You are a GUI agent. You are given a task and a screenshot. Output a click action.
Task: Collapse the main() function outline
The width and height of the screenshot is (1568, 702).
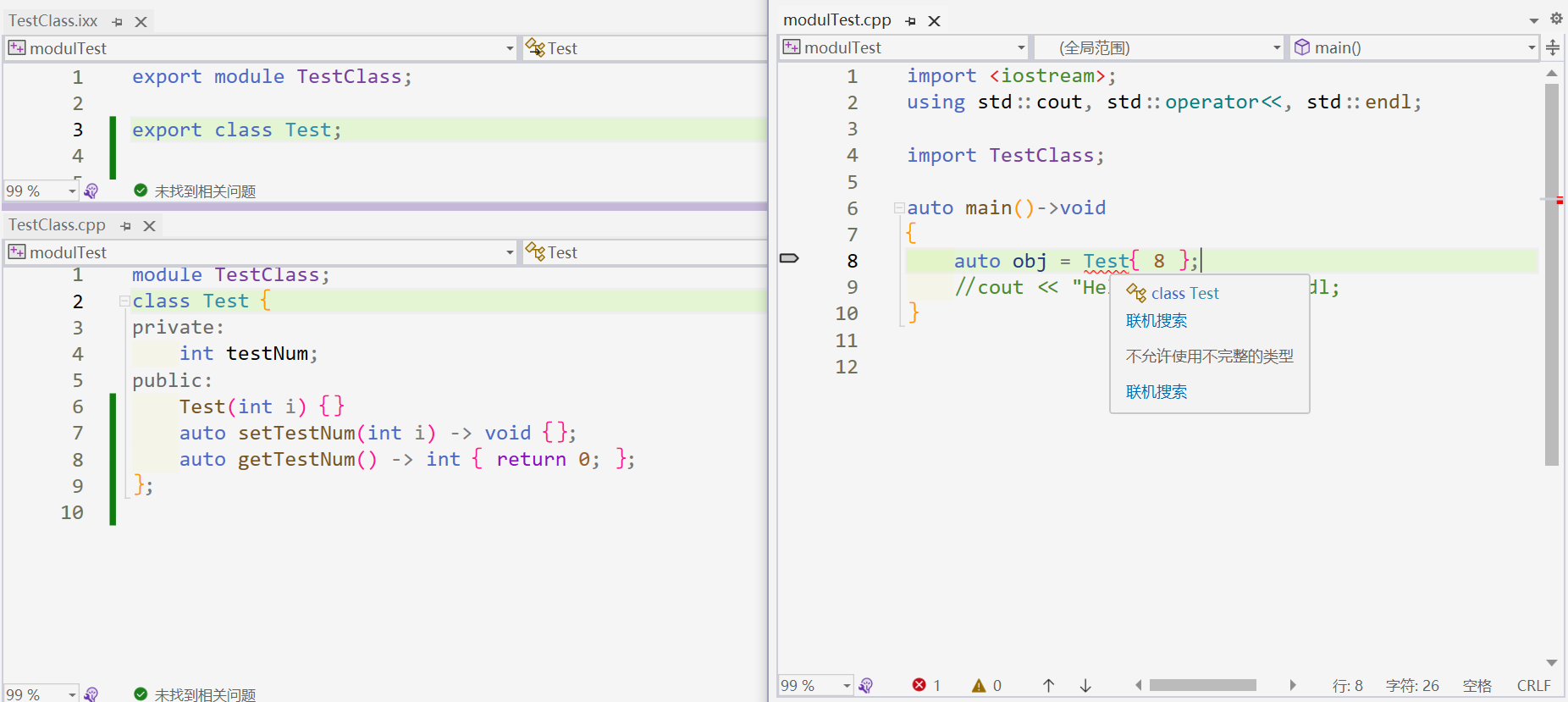point(898,207)
